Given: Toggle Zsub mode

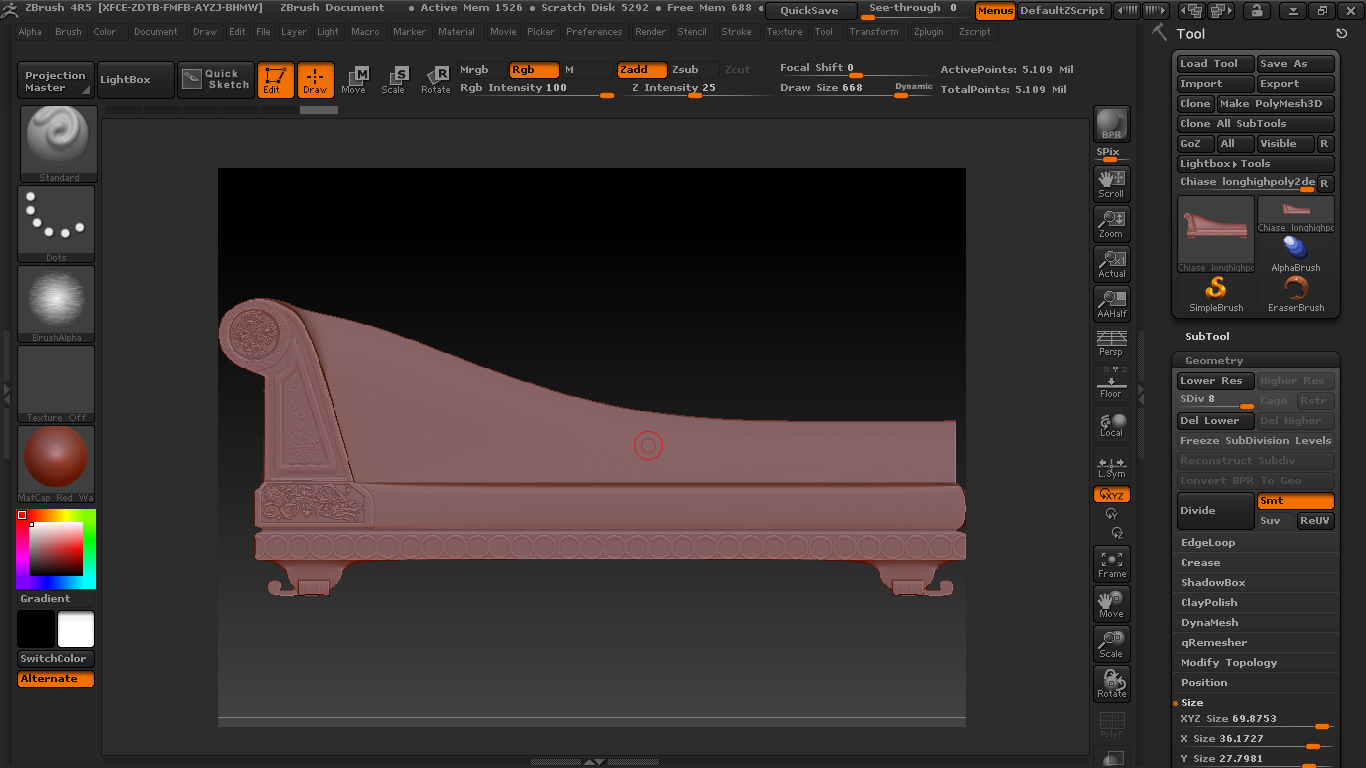Looking at the screenshot, I should (x=694, y=70).
